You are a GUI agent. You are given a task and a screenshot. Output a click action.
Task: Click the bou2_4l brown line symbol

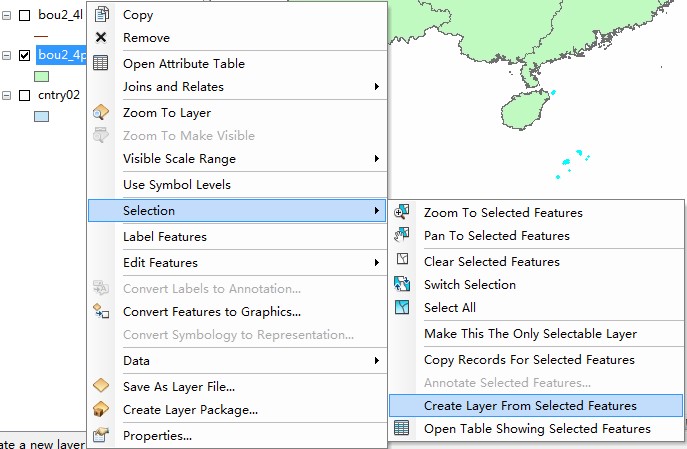pyautogui.click(x=41, y=36)
